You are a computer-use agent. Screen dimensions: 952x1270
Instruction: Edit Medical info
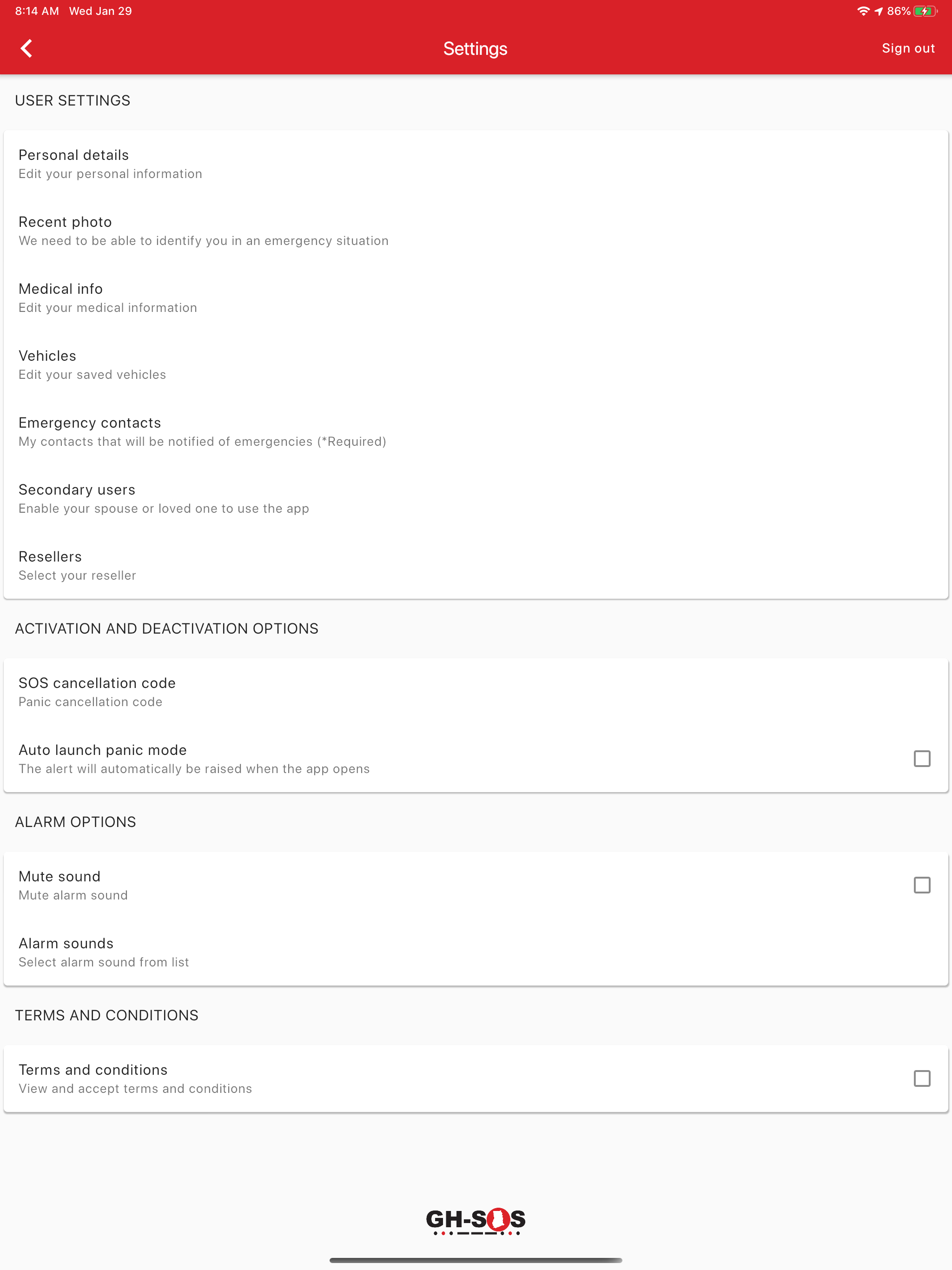[x=476, y=298]
